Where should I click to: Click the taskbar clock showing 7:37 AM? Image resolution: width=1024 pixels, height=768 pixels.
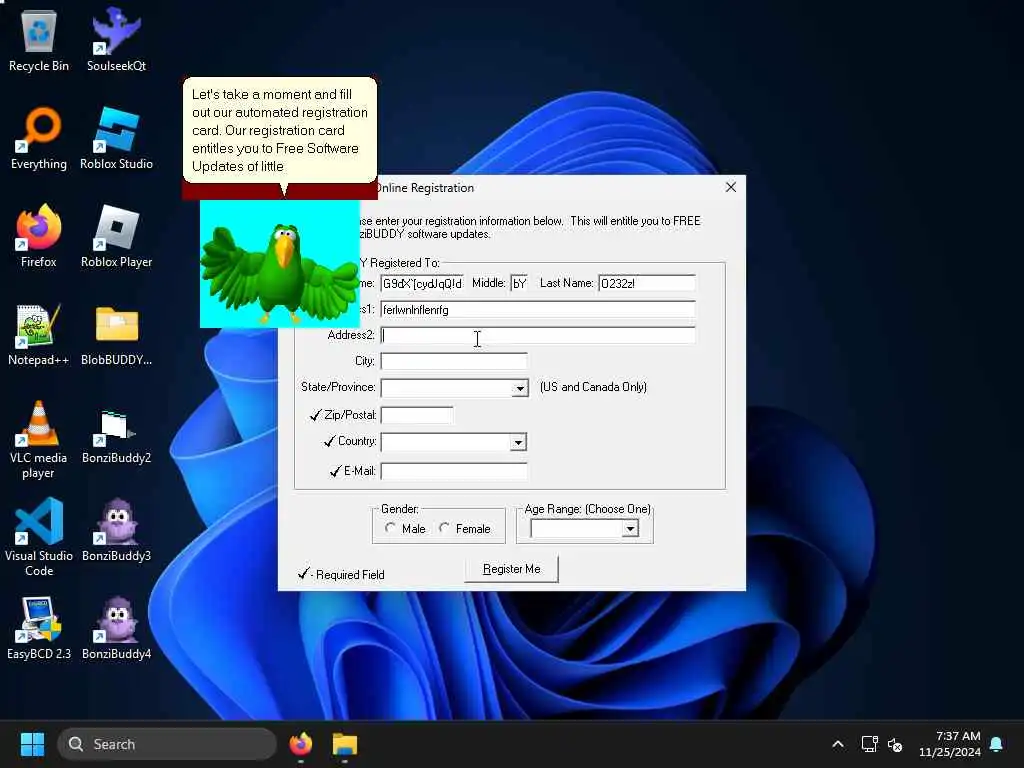[x=950, y=744]
